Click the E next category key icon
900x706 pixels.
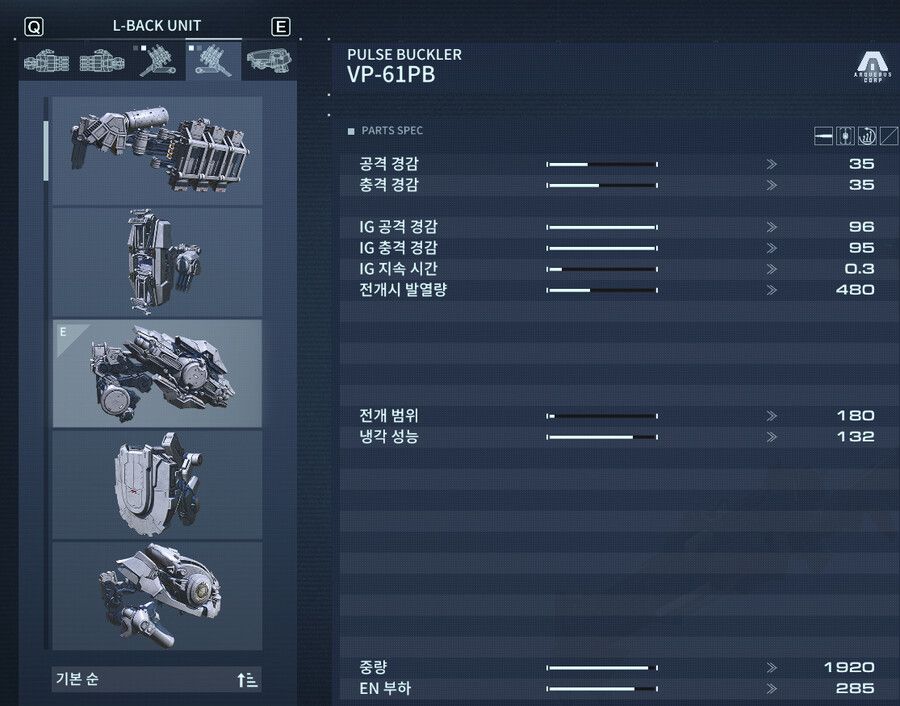pos(281,26)
